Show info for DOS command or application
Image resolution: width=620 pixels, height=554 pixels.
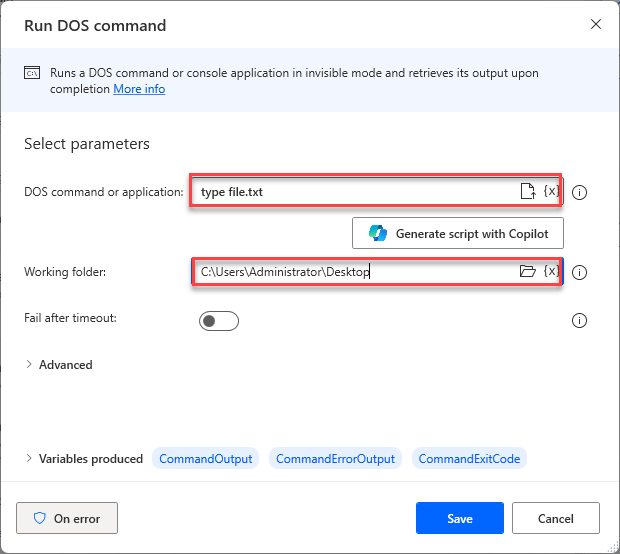(x=579, y=193)
